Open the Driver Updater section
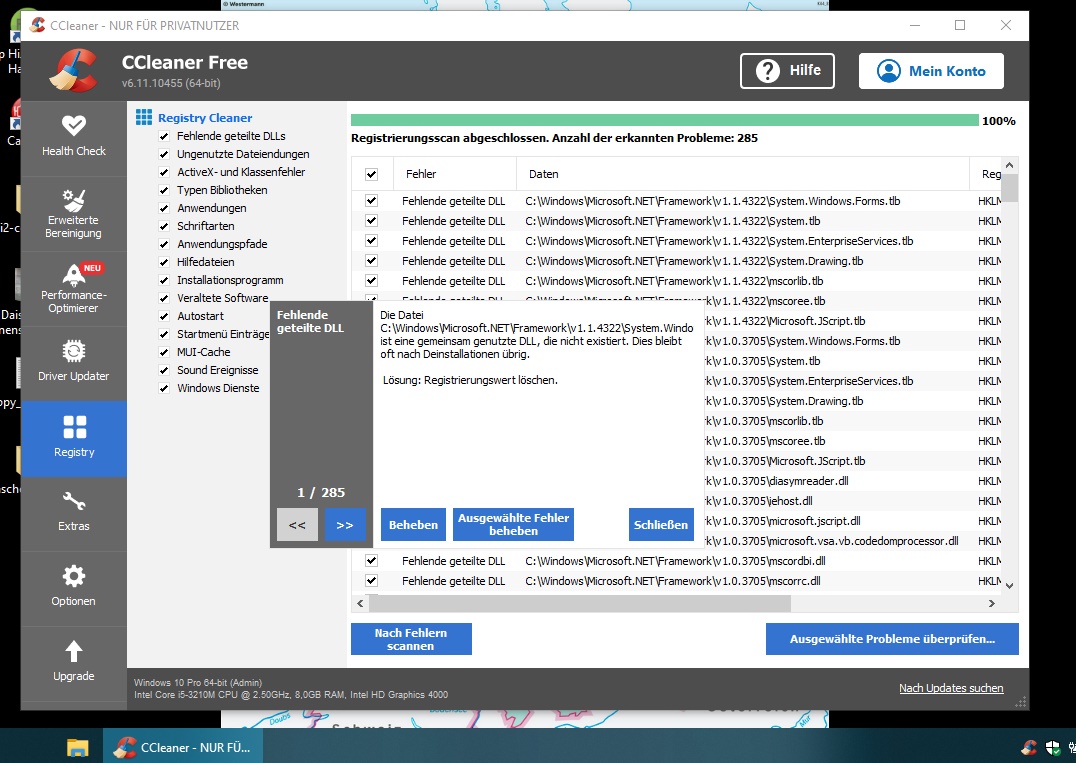This screenshot has width=1076, height=763. (73, 363)
